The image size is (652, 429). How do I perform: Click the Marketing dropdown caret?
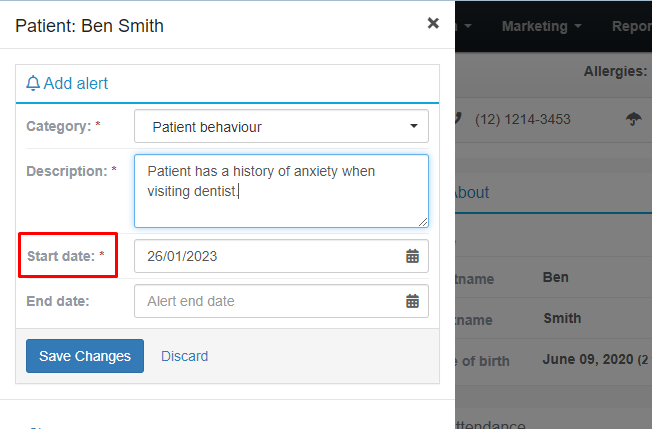(578, 26)
